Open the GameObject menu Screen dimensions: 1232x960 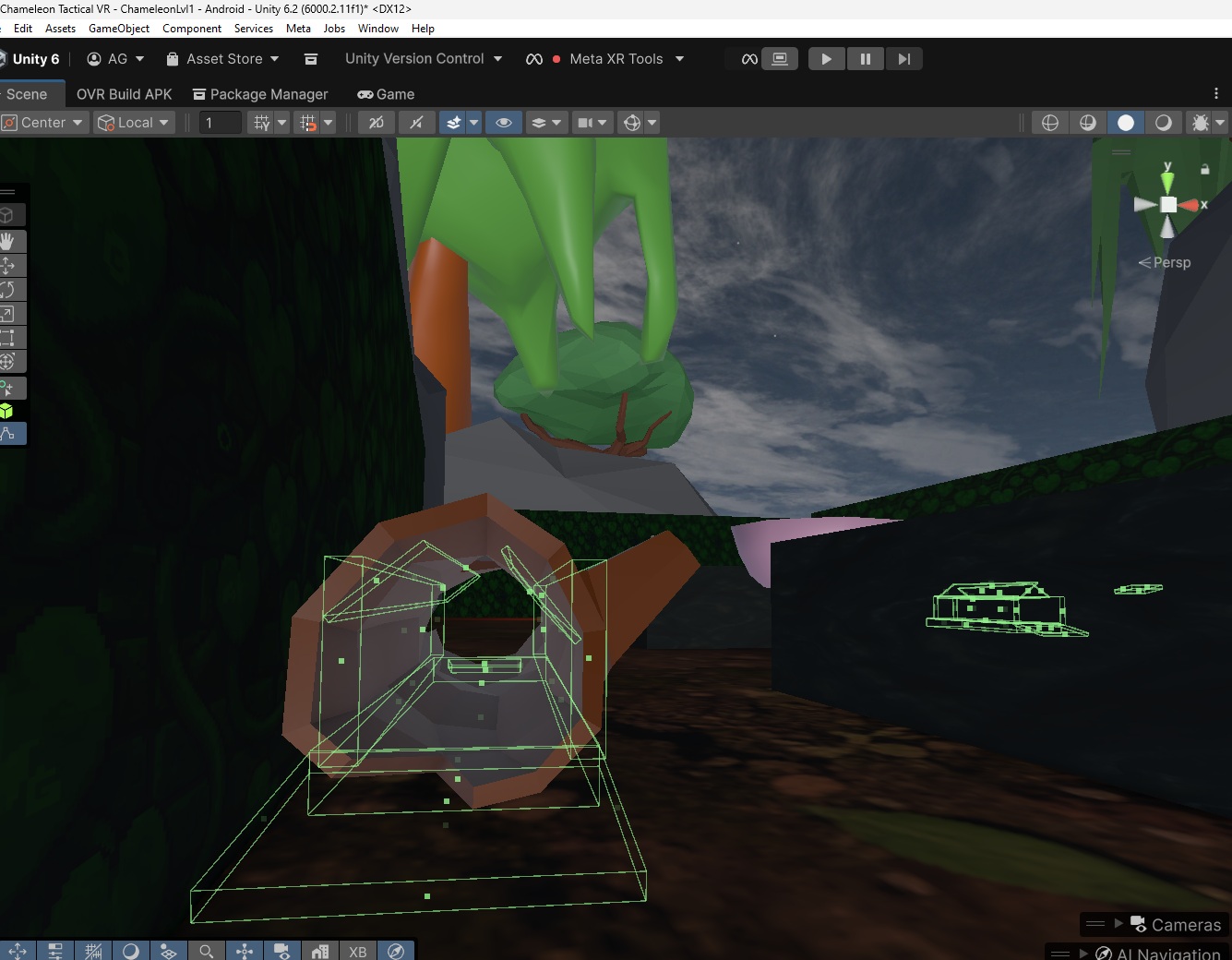pos(118,29)
